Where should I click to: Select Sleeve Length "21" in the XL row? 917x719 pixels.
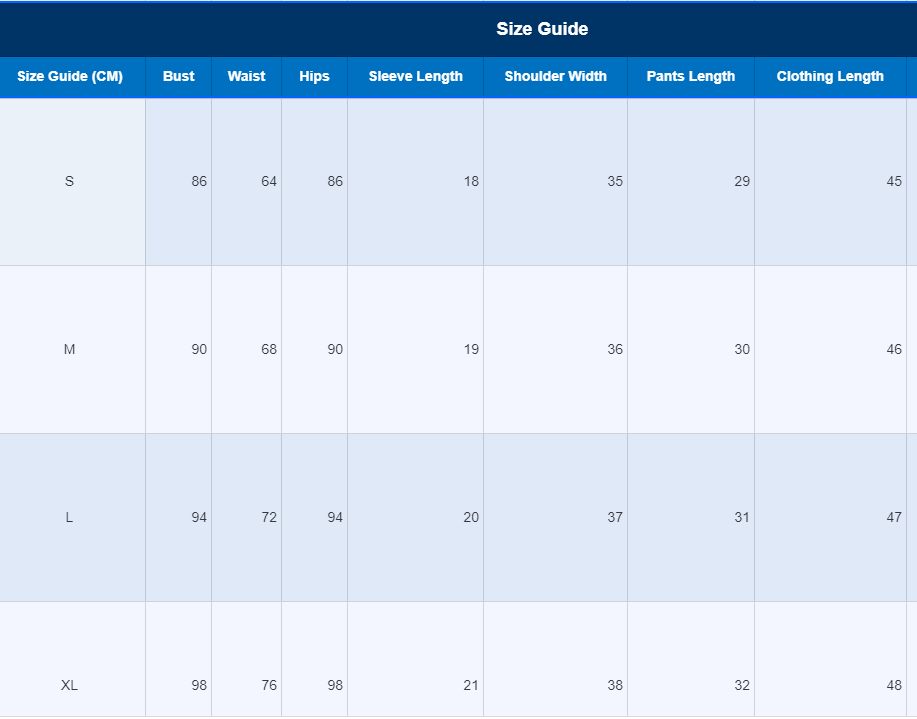(471, 685)
